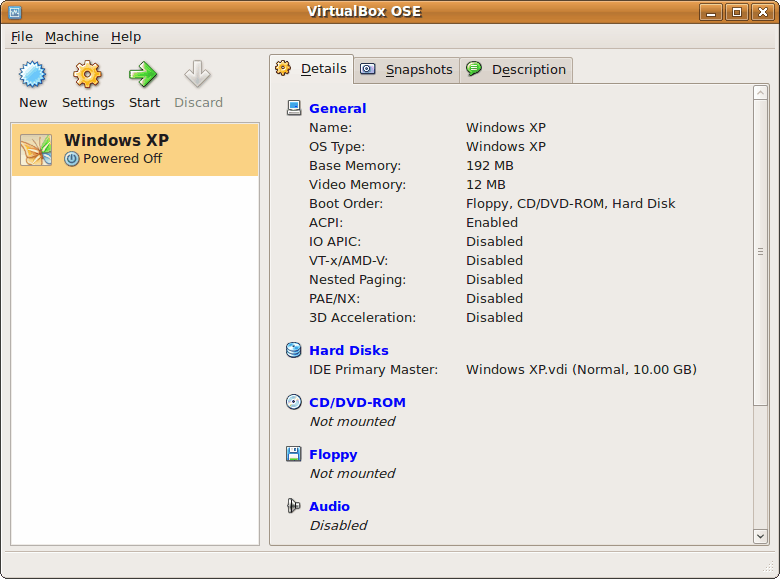Switch to the Details tab
Viewport: 780px width, 579px height.
(311, 69)
